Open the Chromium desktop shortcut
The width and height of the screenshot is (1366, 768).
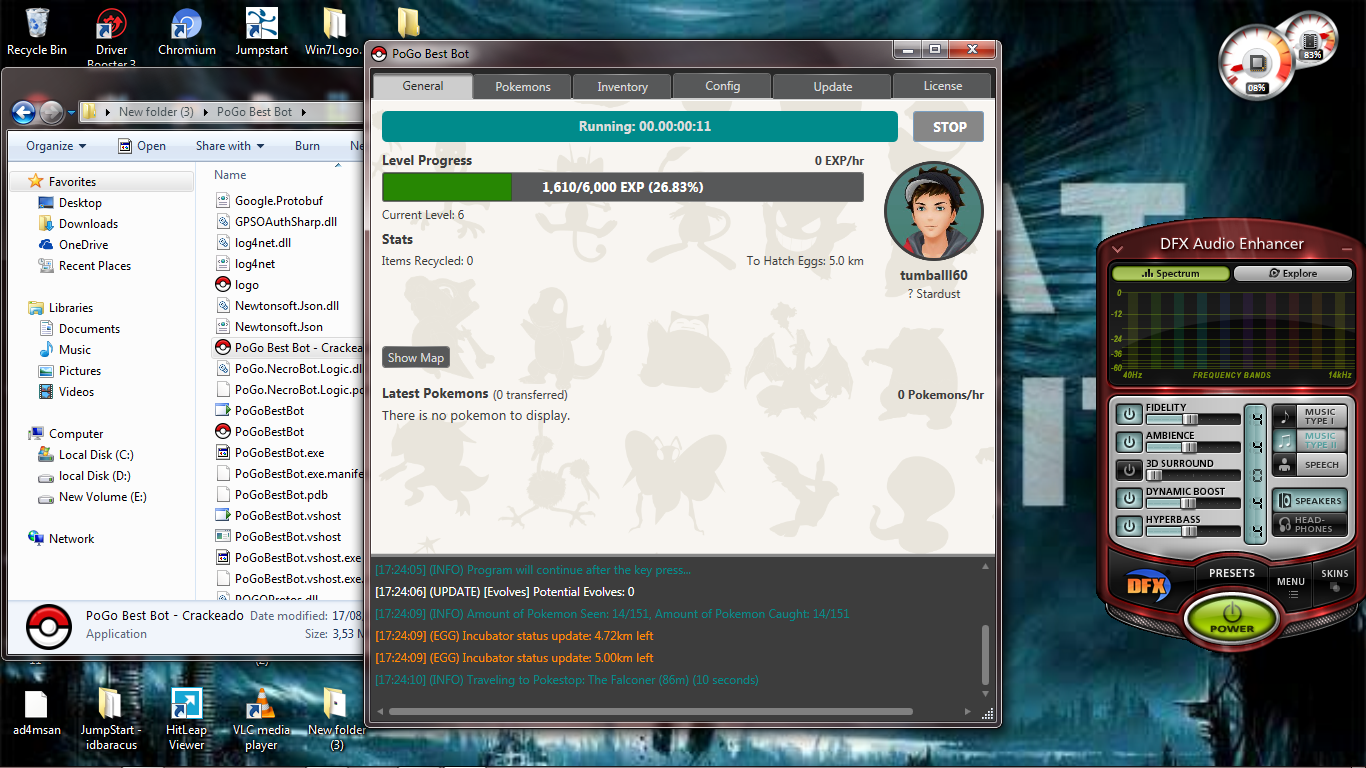[187, 32]
